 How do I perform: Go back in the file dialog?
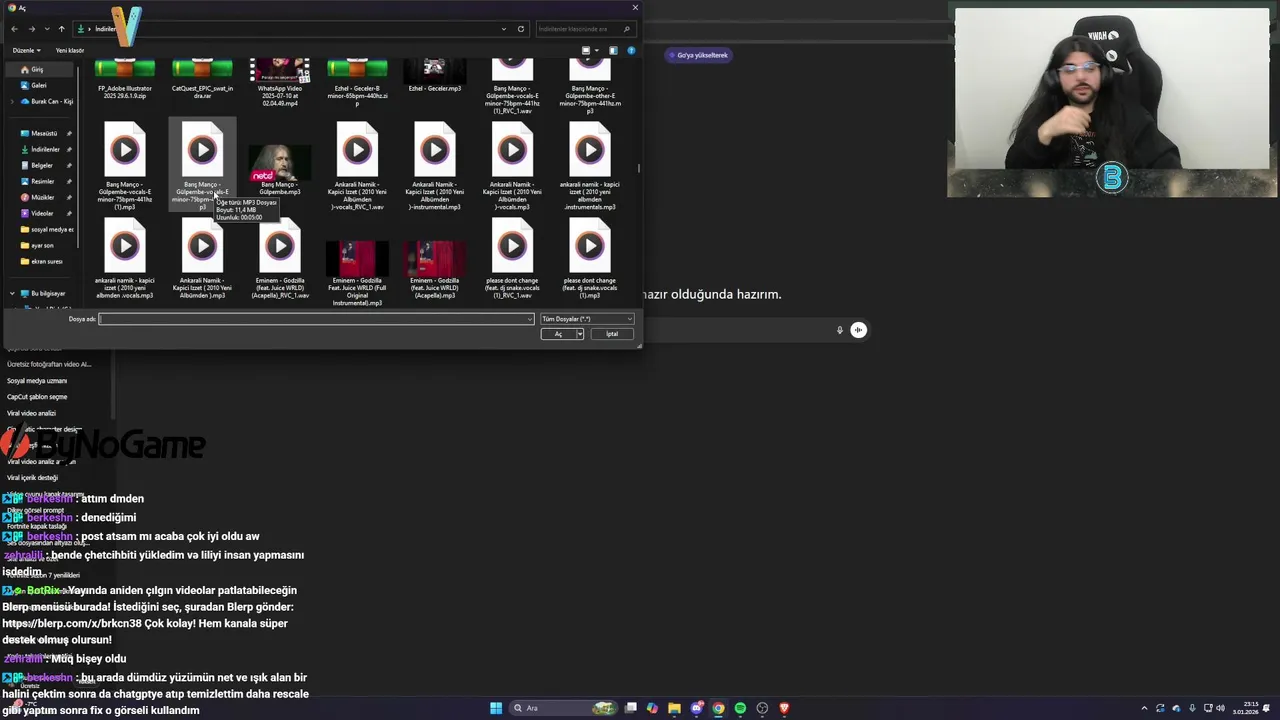(x=14, y=29)
